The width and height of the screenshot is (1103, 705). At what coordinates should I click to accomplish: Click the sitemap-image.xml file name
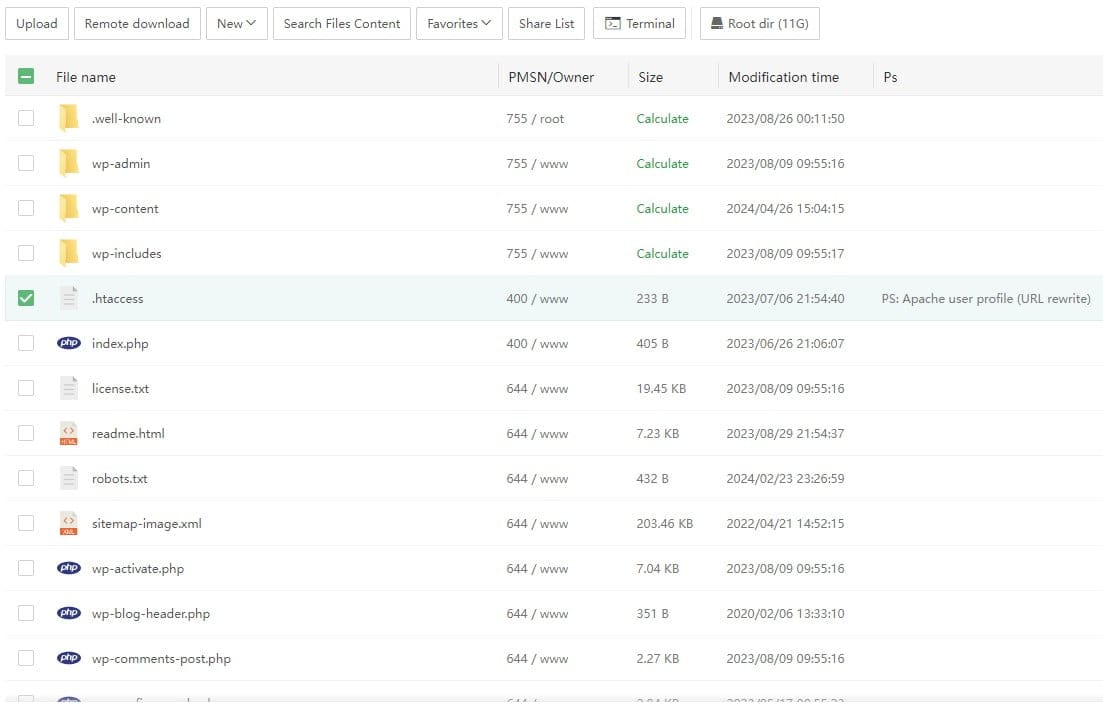147,523
